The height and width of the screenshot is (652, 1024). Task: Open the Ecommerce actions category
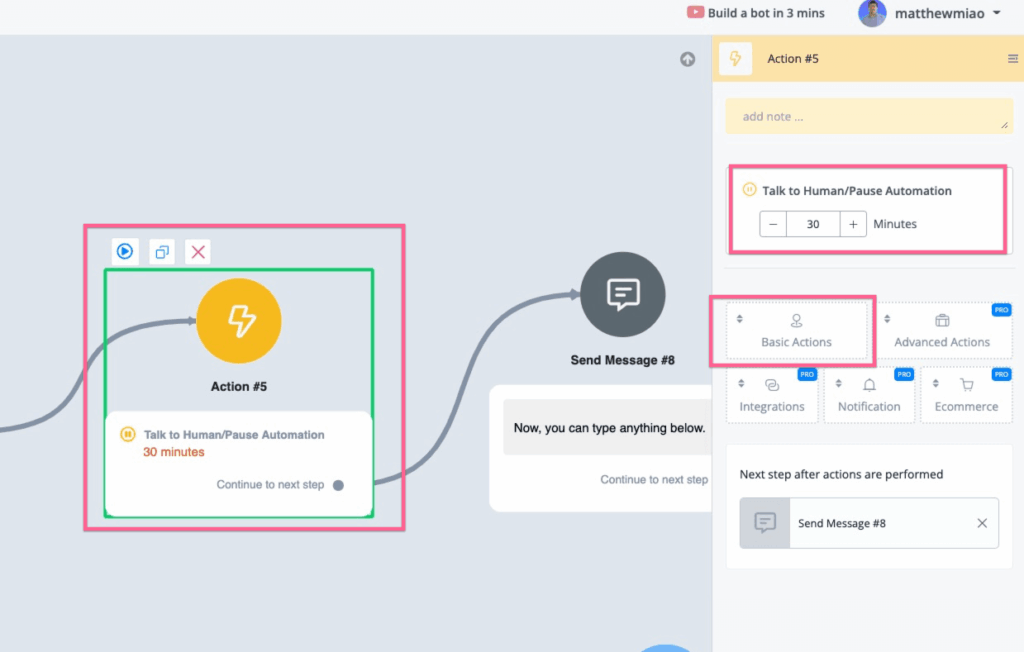pos(966,395)
